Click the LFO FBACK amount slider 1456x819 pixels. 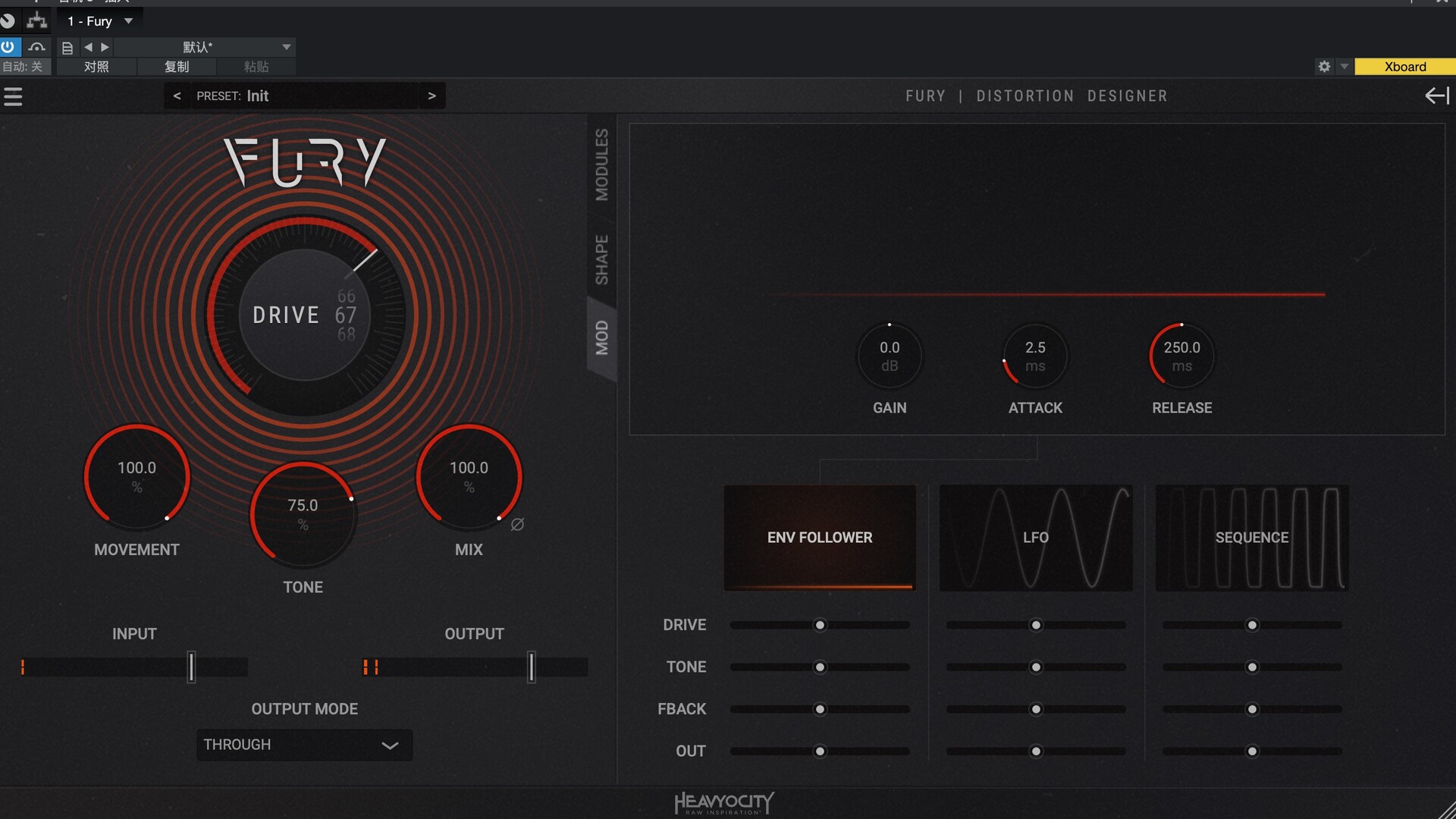pyautogui.click(x=1036, y=709)
